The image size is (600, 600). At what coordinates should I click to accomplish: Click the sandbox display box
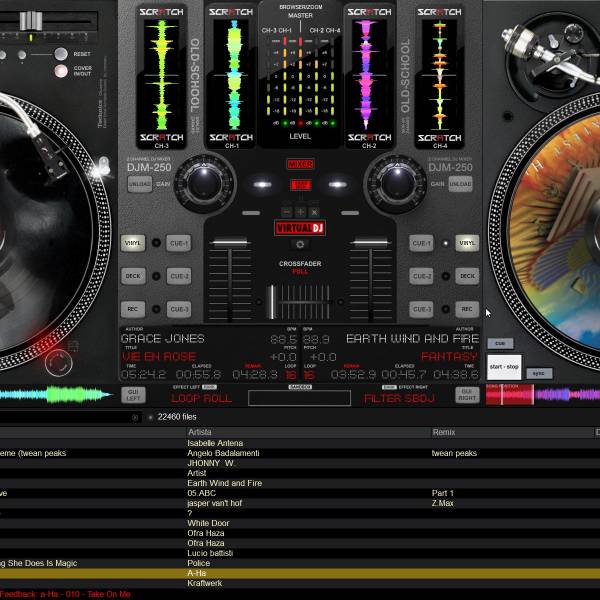coord(300,398)
